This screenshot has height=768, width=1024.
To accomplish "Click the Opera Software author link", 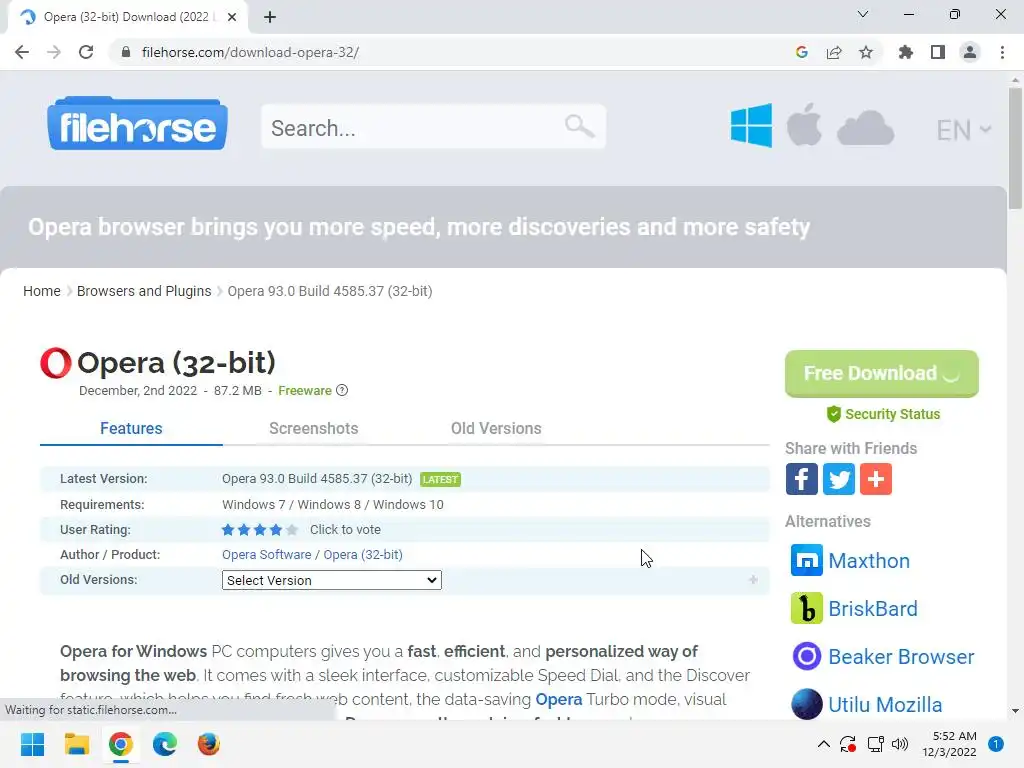I will 266,554.
